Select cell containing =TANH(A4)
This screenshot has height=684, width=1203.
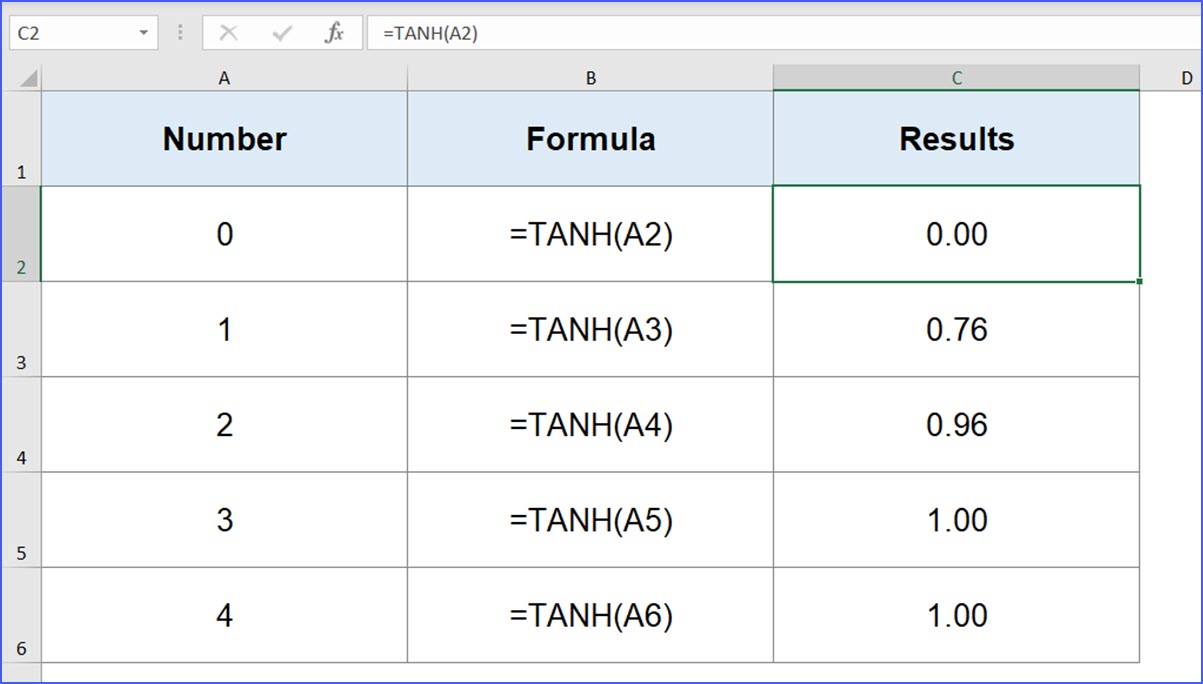tap(590, 425)
